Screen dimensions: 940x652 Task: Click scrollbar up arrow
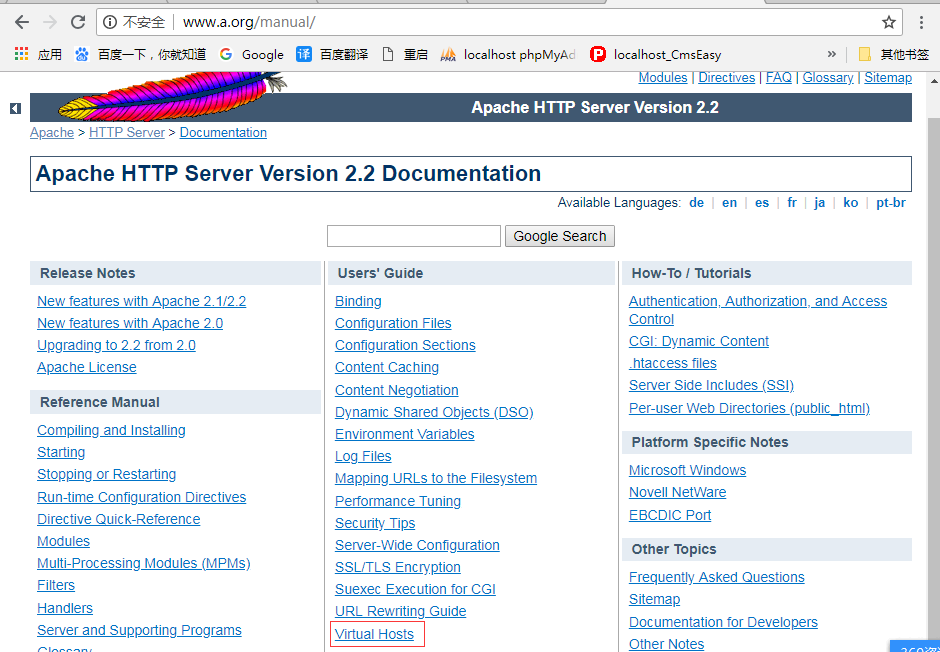click(x=934, y=79)
